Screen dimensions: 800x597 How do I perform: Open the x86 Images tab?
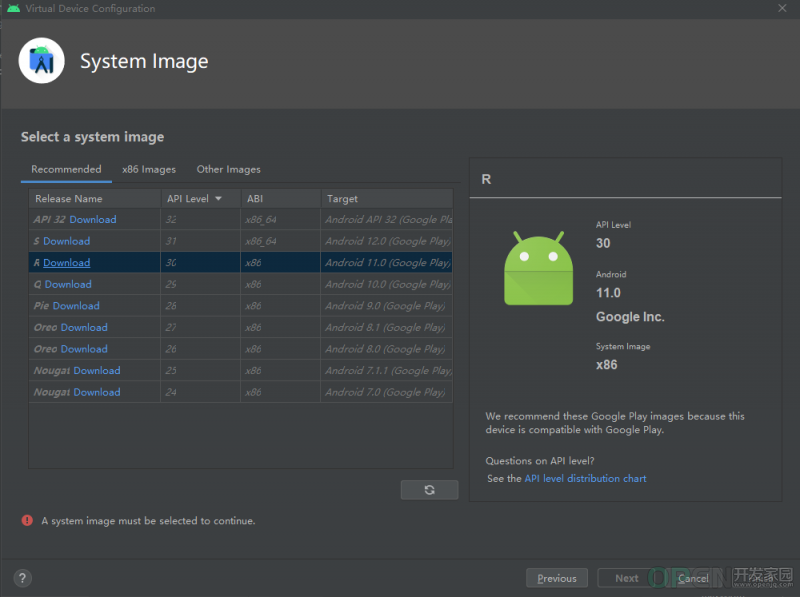(149, 169)
